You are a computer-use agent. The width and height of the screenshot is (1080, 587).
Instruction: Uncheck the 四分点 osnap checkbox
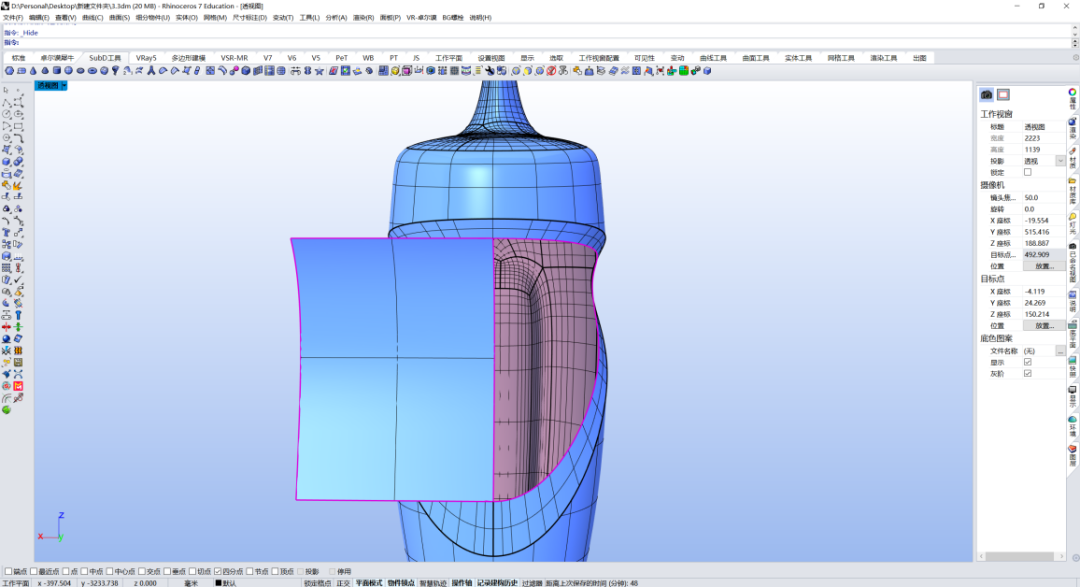218,571
